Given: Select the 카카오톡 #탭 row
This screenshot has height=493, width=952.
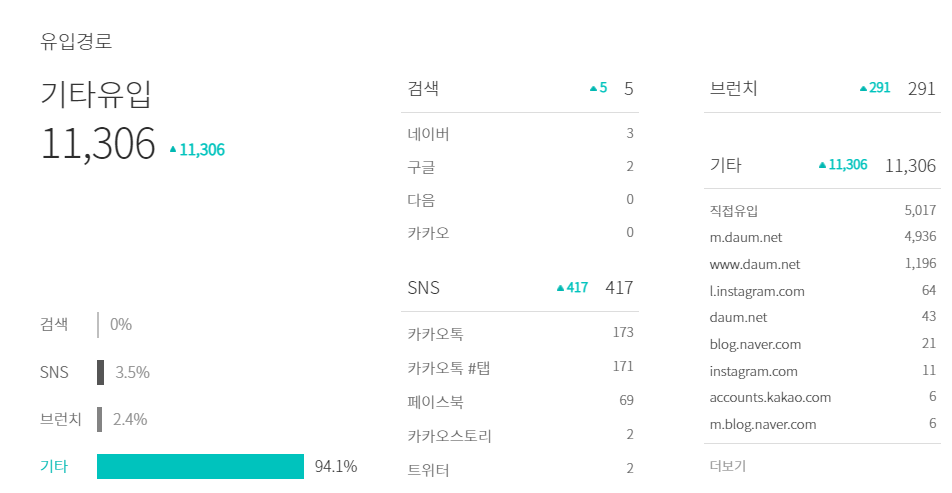Looking at the screenshot, I should tap(520, 367).
